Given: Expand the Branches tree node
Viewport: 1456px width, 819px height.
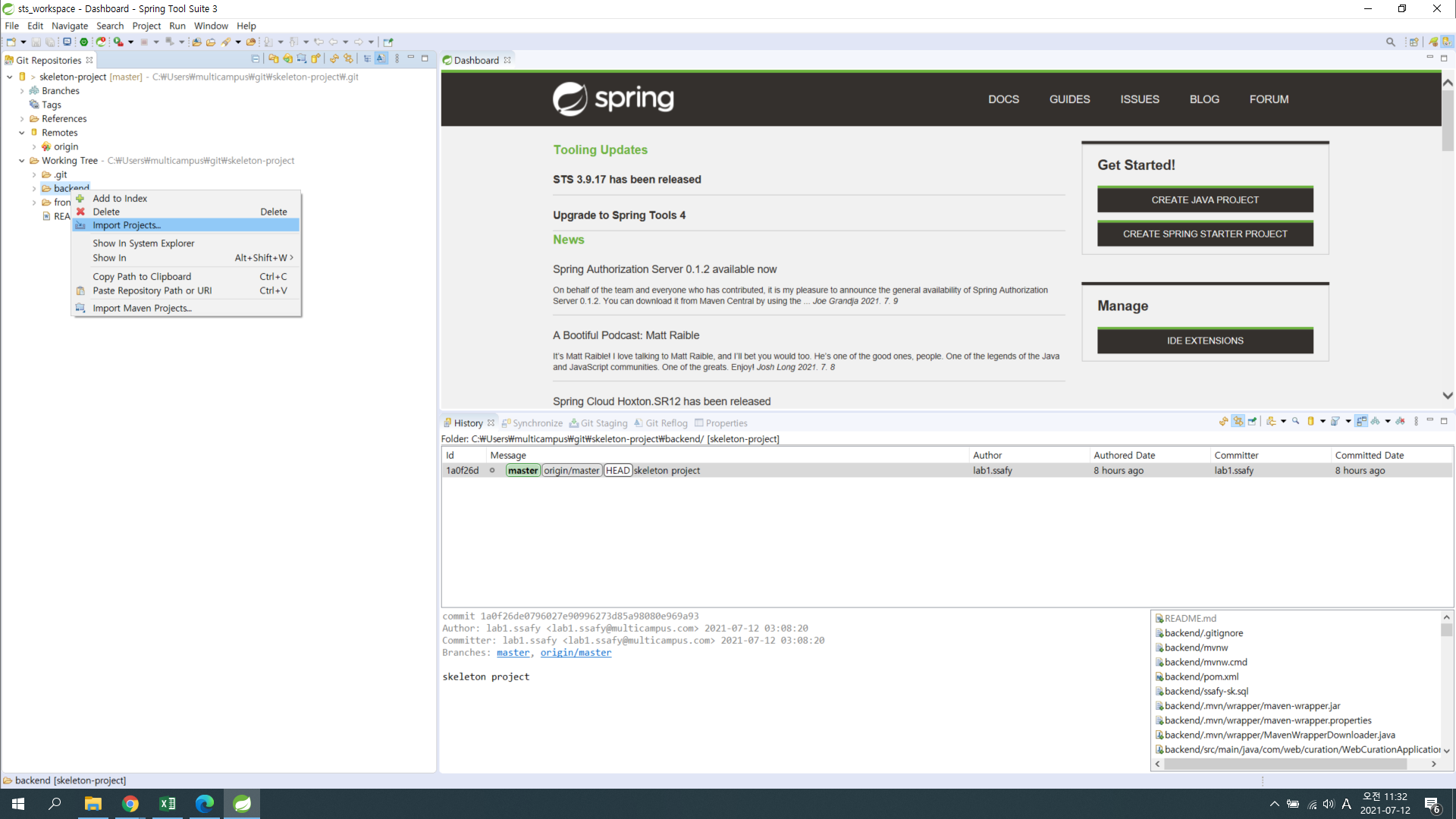Looking at the screenshot, I should [21, 91].
